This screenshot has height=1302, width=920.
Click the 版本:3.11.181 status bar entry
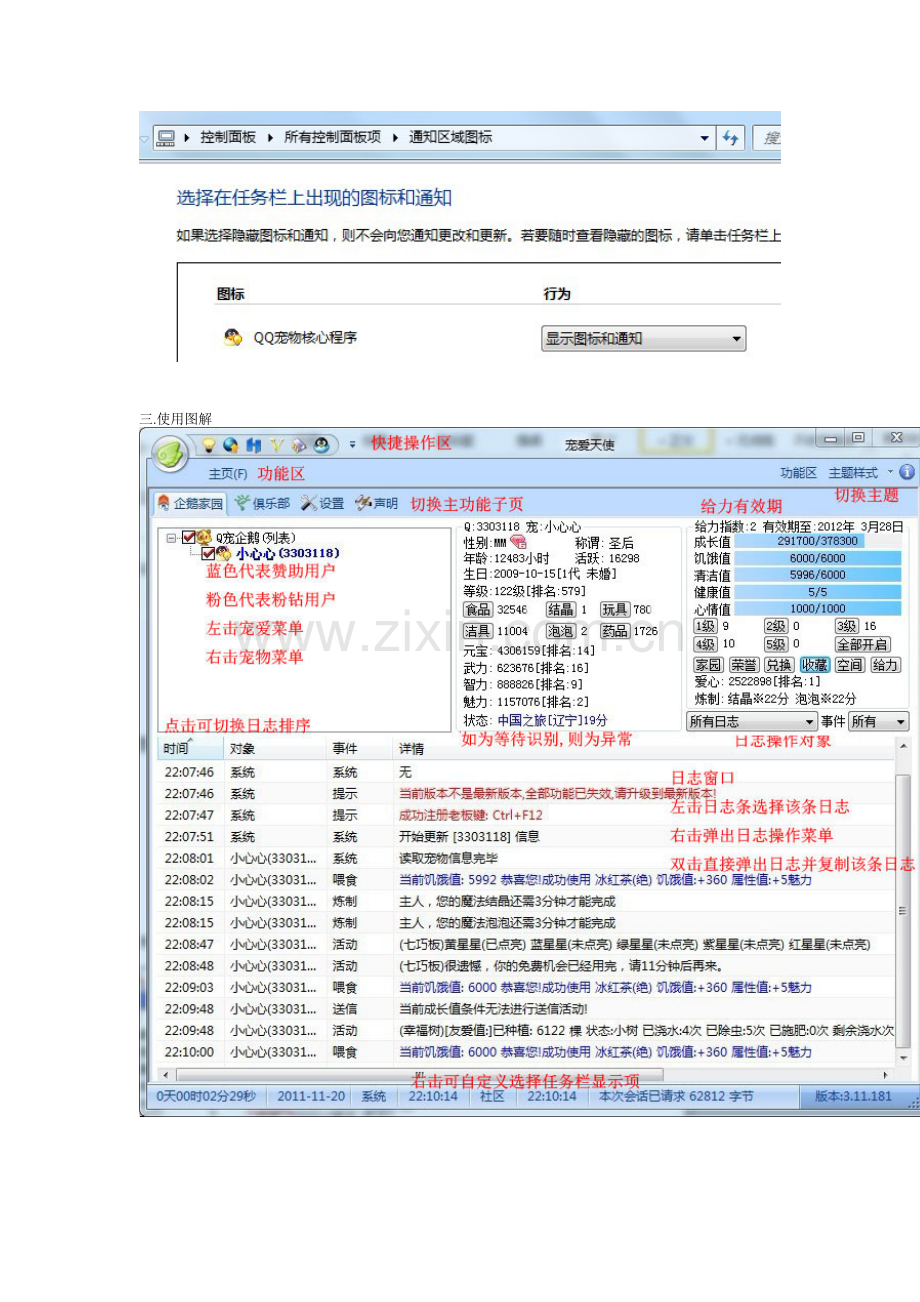(x=853, y=1096)
